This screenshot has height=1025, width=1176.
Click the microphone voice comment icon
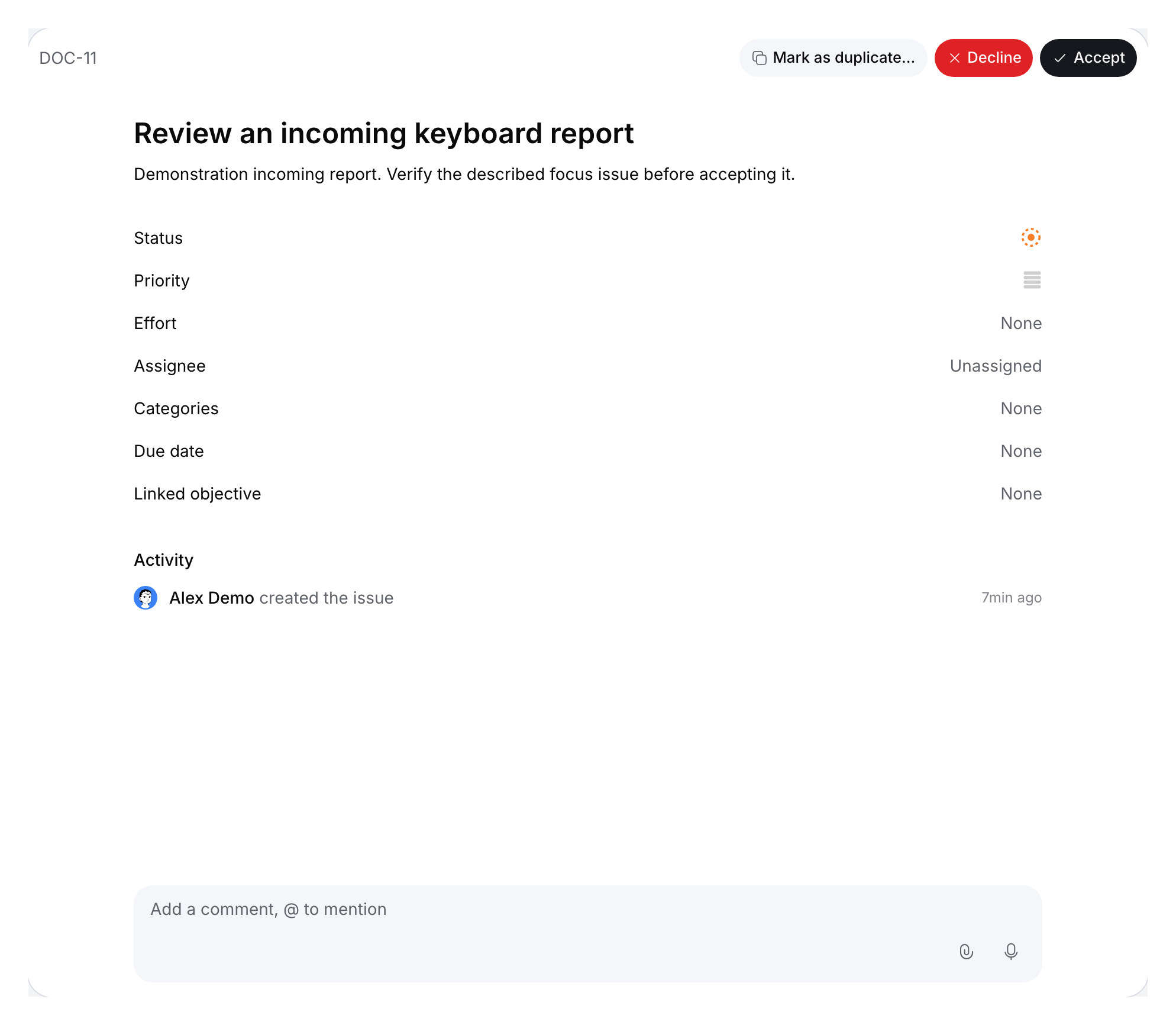click(x=1011, y=951)
